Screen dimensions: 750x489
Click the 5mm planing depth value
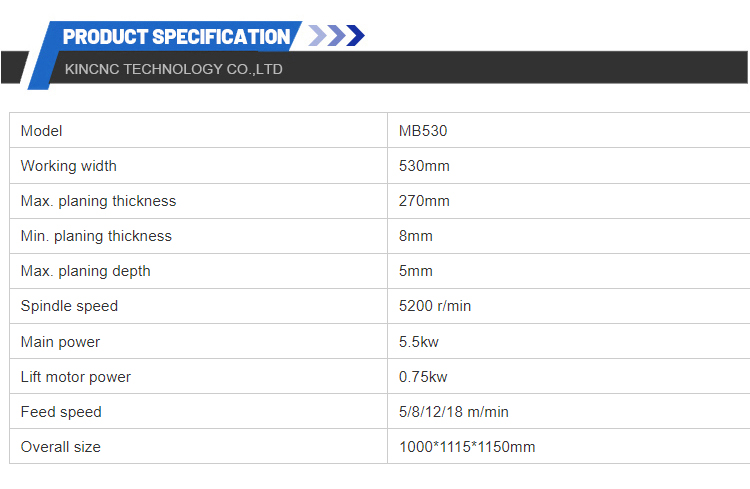(x=416, y=271)
